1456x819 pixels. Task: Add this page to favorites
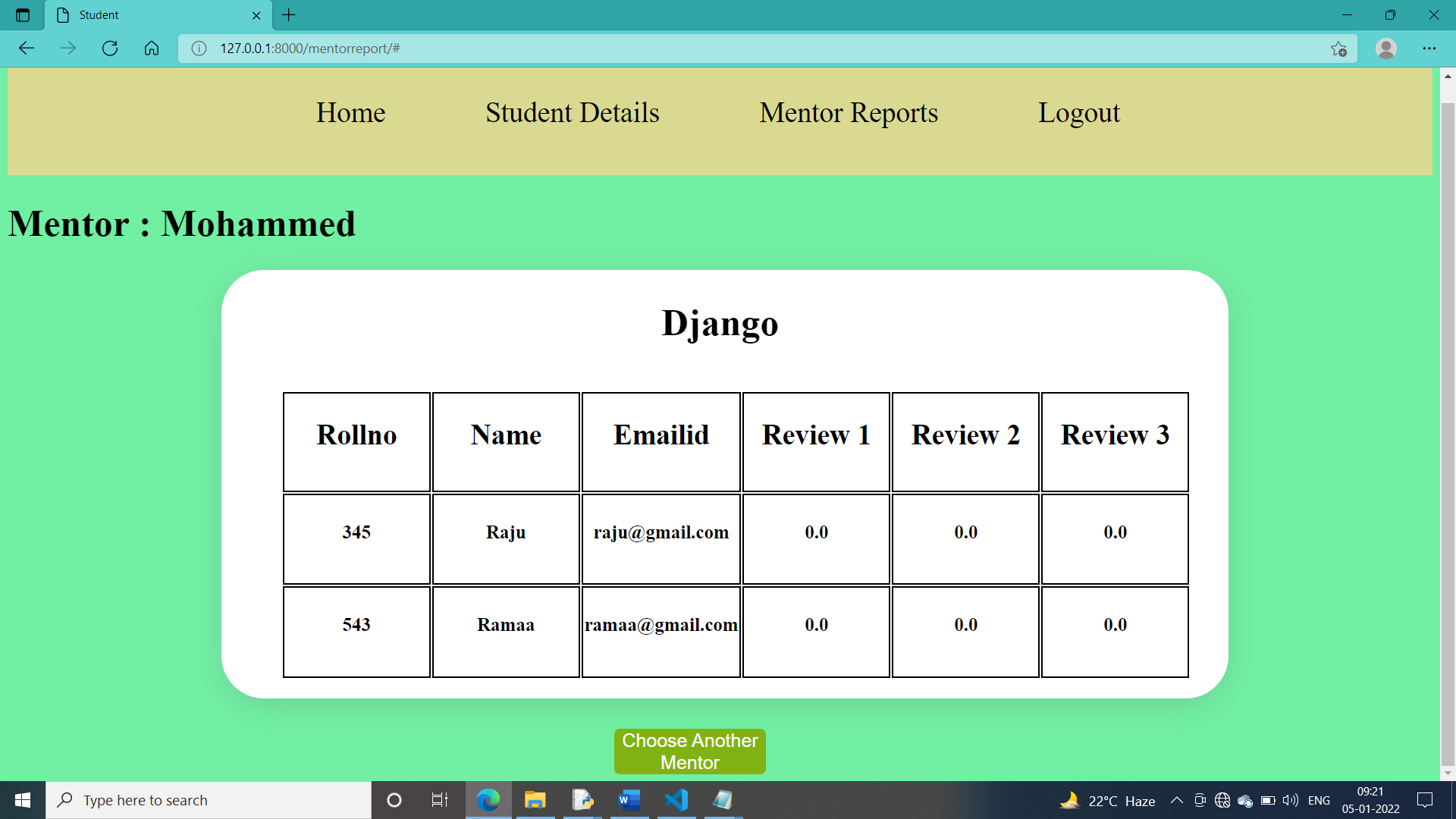[1339, 48]
